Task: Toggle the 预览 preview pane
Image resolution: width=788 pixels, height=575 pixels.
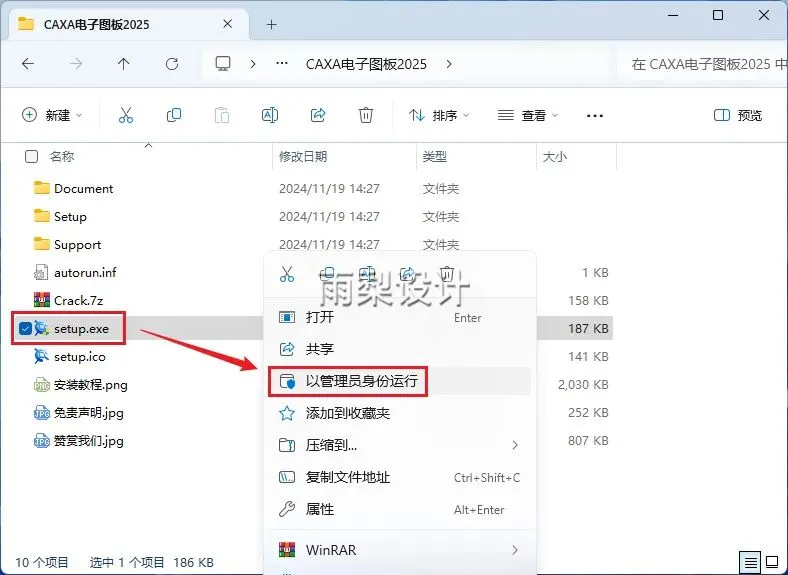Action: [x=738, y=116]
